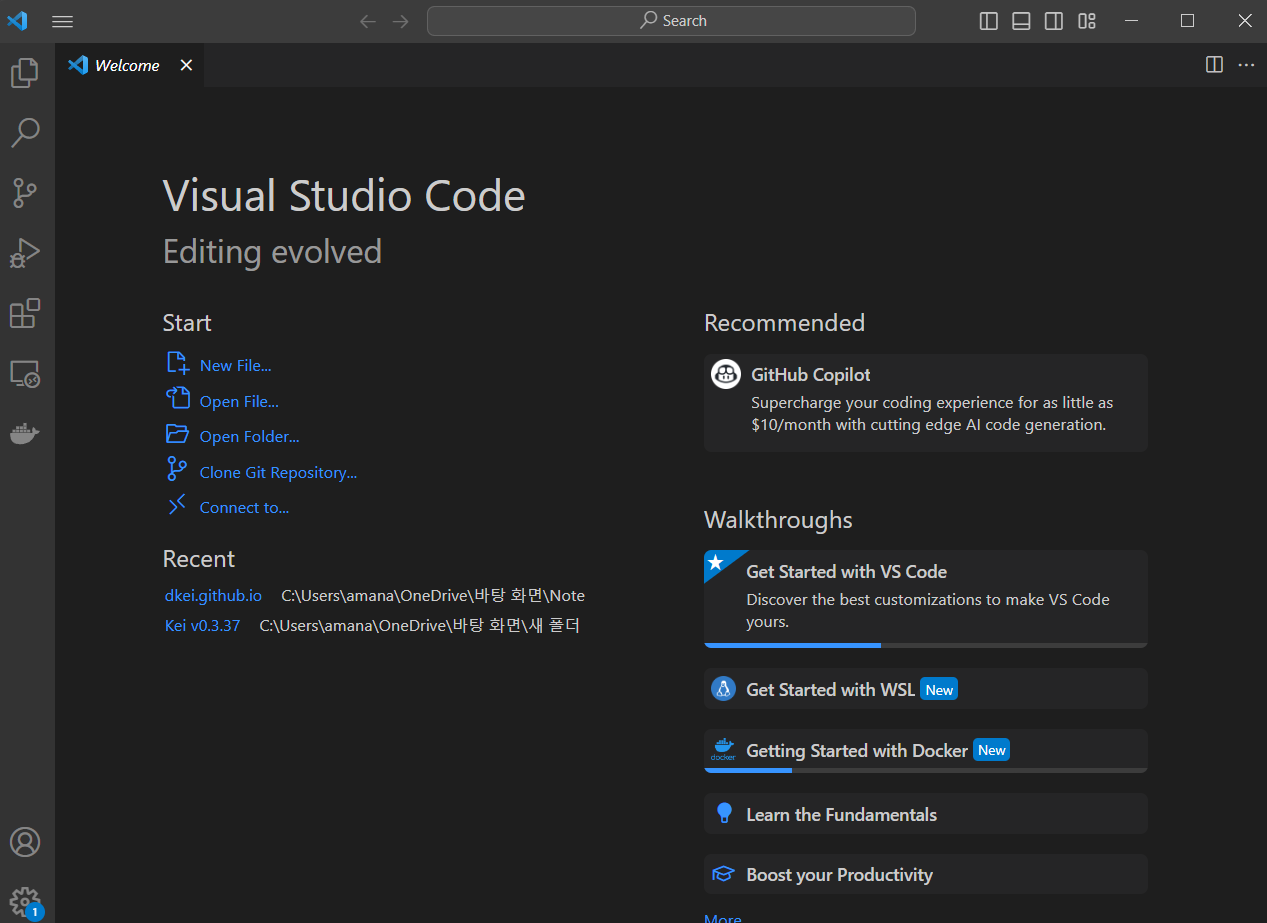Open the editor More Actions ellipsis
Screen dimensions: 1267x923
tap(1246, 65)
